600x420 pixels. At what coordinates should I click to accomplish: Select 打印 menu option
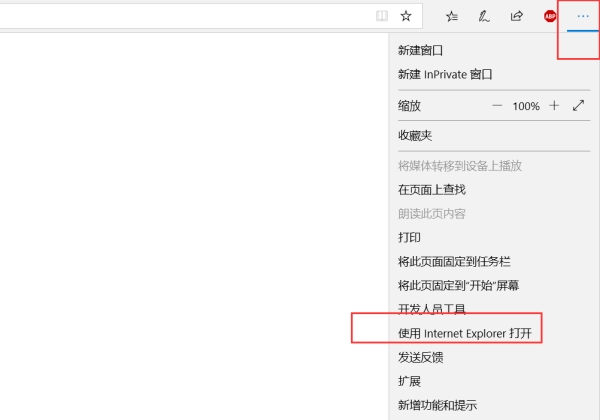[x=409, y=237]
